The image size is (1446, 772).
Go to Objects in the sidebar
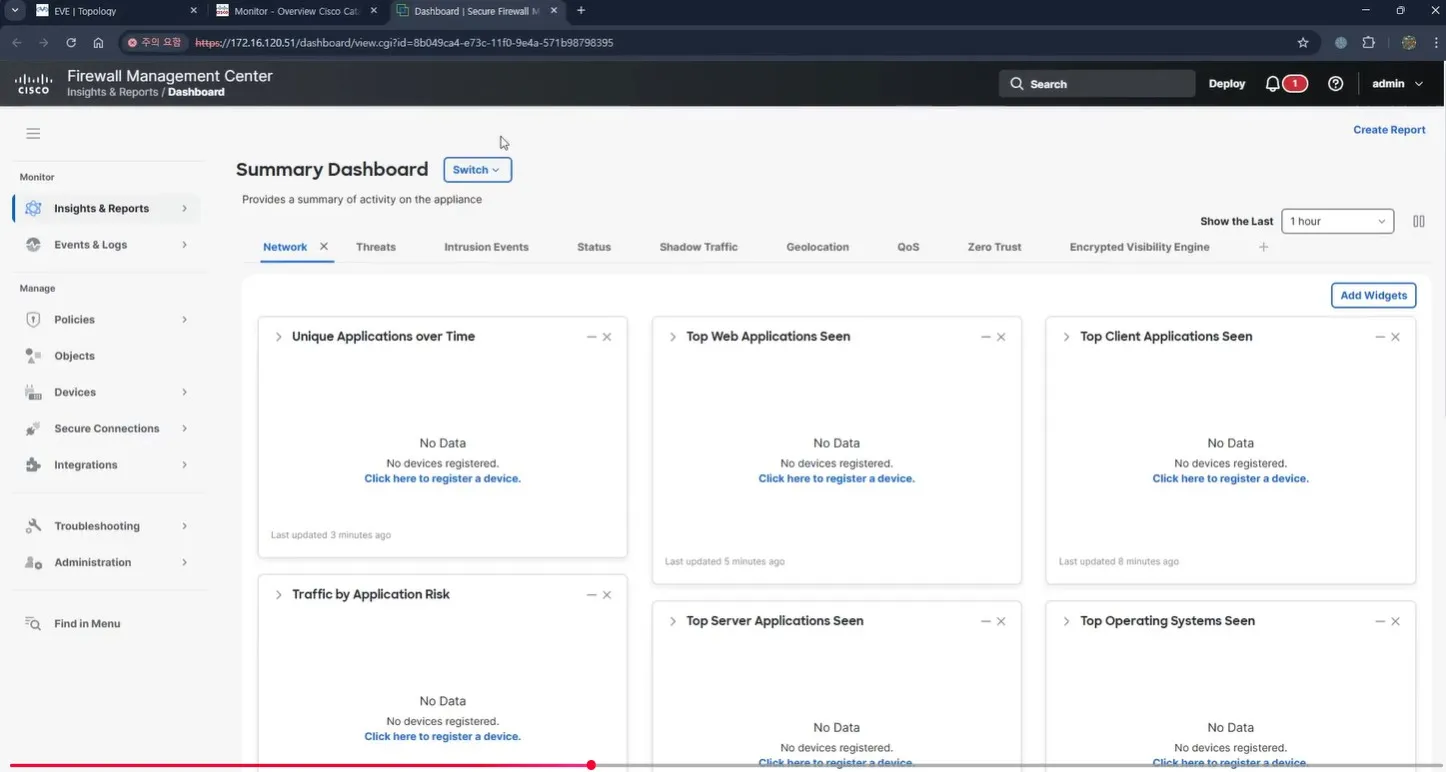click(106, 356)
